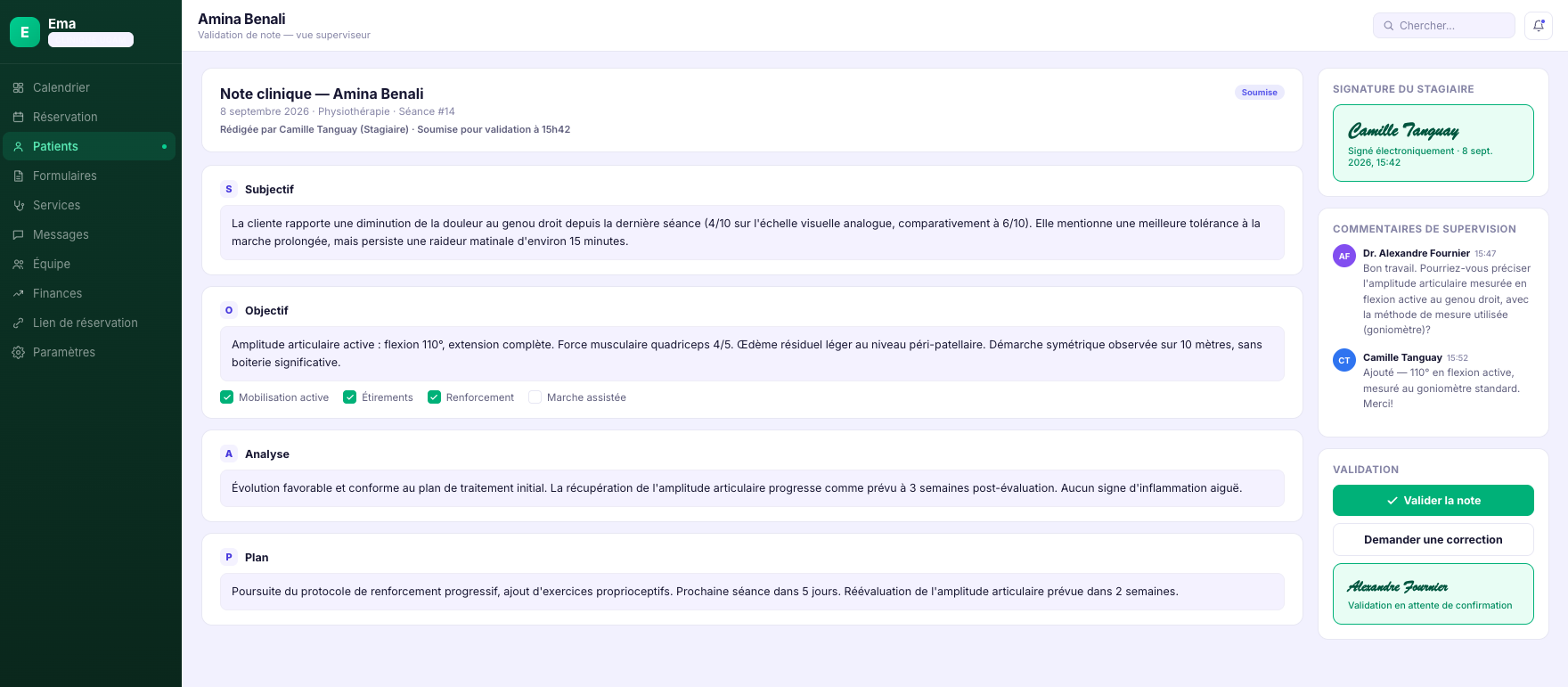Image resolution: width=1568 pixels, height=687 pixels.
Task: Click the O badge of Objectif section
Action: [229, 310]
